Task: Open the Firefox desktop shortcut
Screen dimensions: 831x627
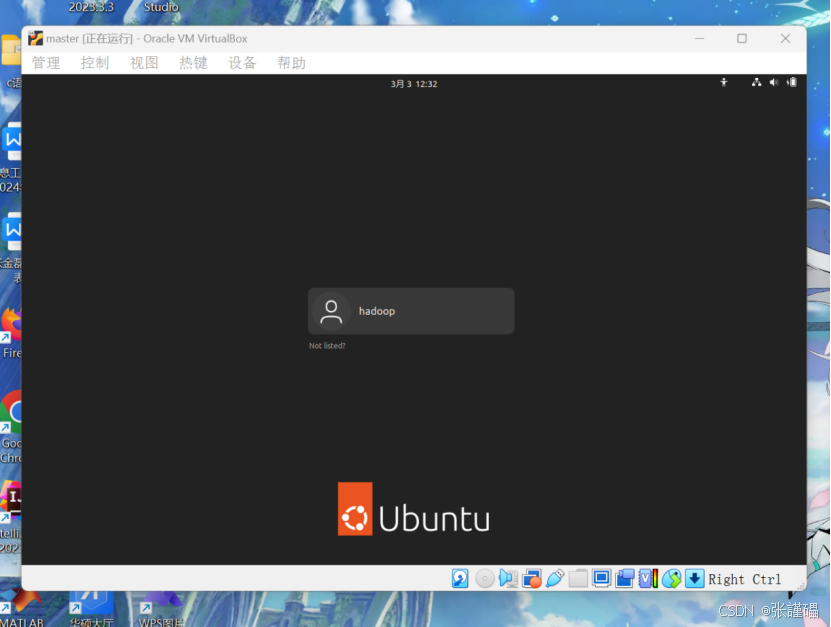Action: point(11,331)
